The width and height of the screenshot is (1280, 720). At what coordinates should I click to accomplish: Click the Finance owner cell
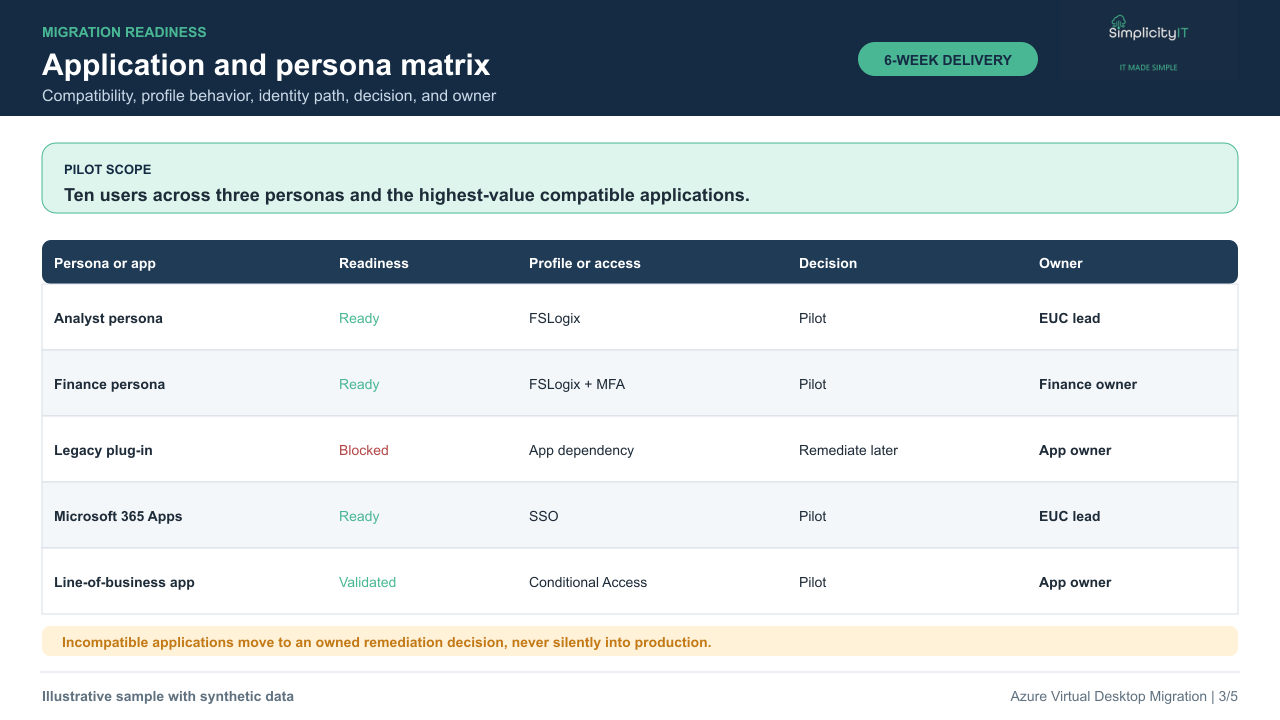(1088, 384)
